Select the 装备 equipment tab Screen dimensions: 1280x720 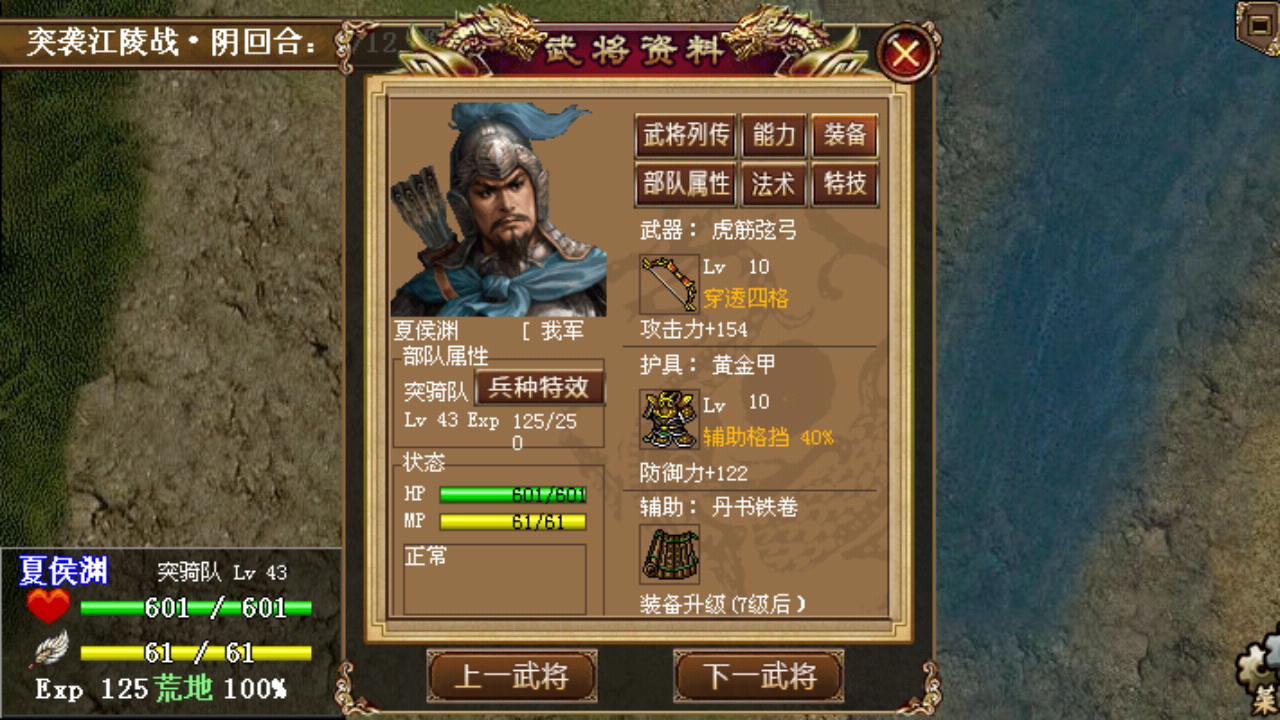pos(845,136)
